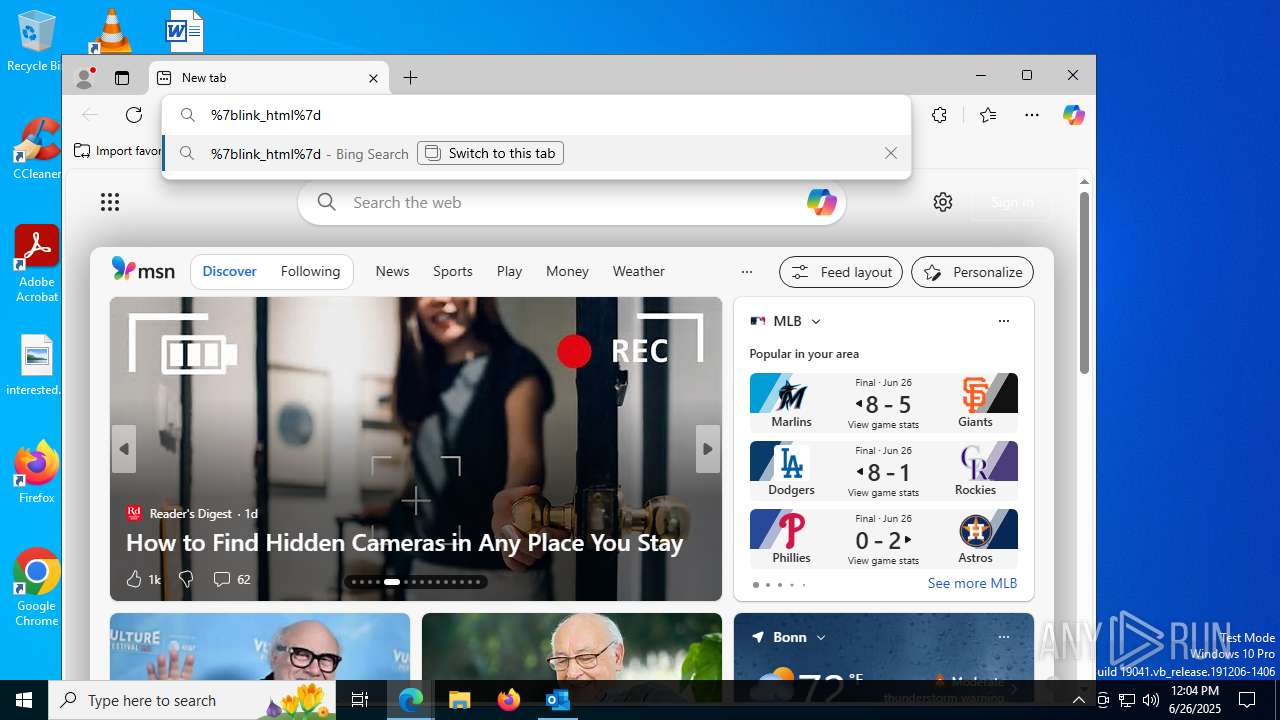Select Word document desktop icon

(185, 30)
